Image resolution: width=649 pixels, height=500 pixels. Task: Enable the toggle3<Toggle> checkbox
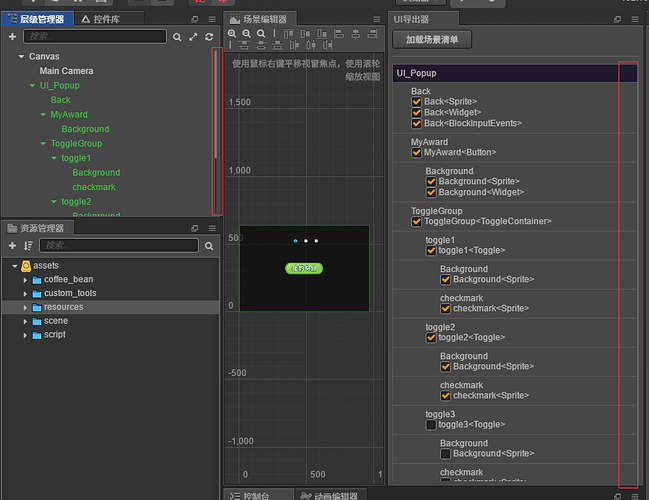coord(431,424)
